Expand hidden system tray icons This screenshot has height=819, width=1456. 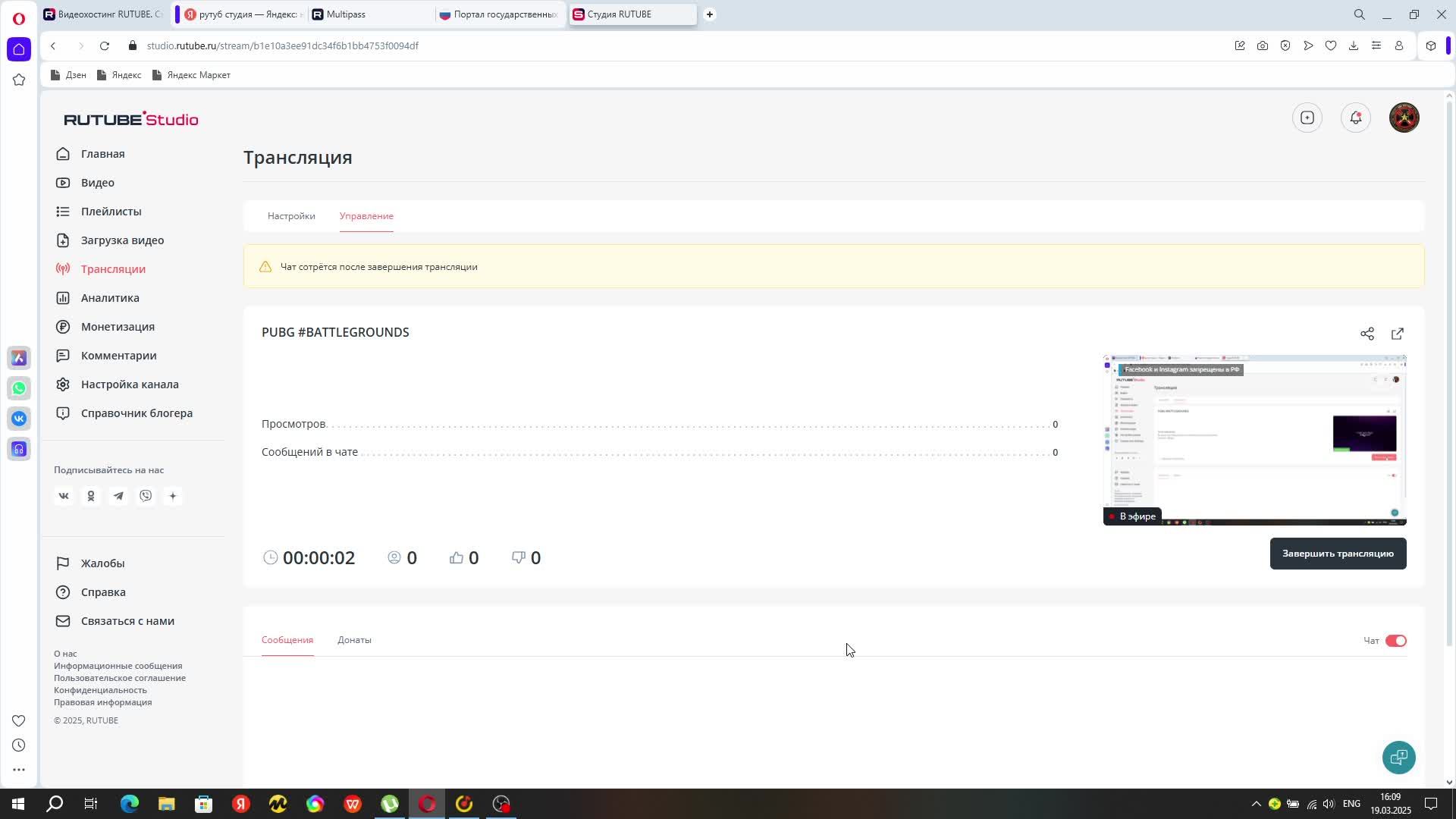[x=1256, y=804]
